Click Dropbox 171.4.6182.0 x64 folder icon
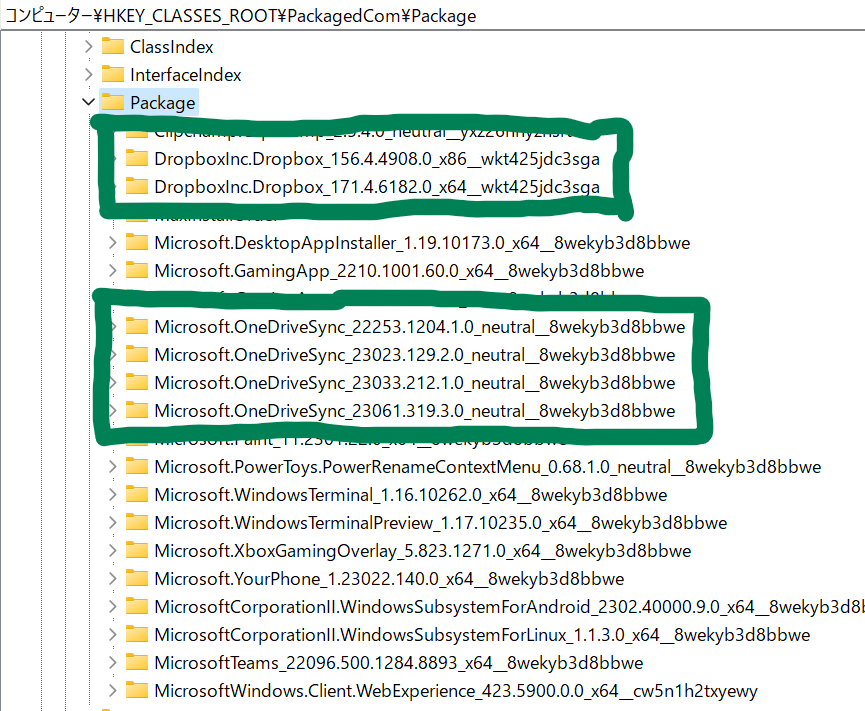865x711 pixels. pos(137,186)
